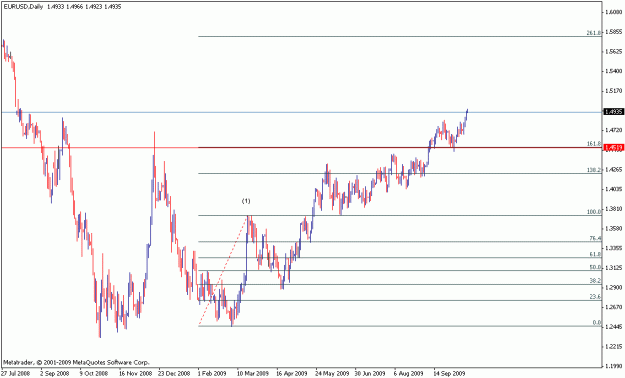
Task: Click the 261.8 Fibonacci level label
Action: coord(594,33)
